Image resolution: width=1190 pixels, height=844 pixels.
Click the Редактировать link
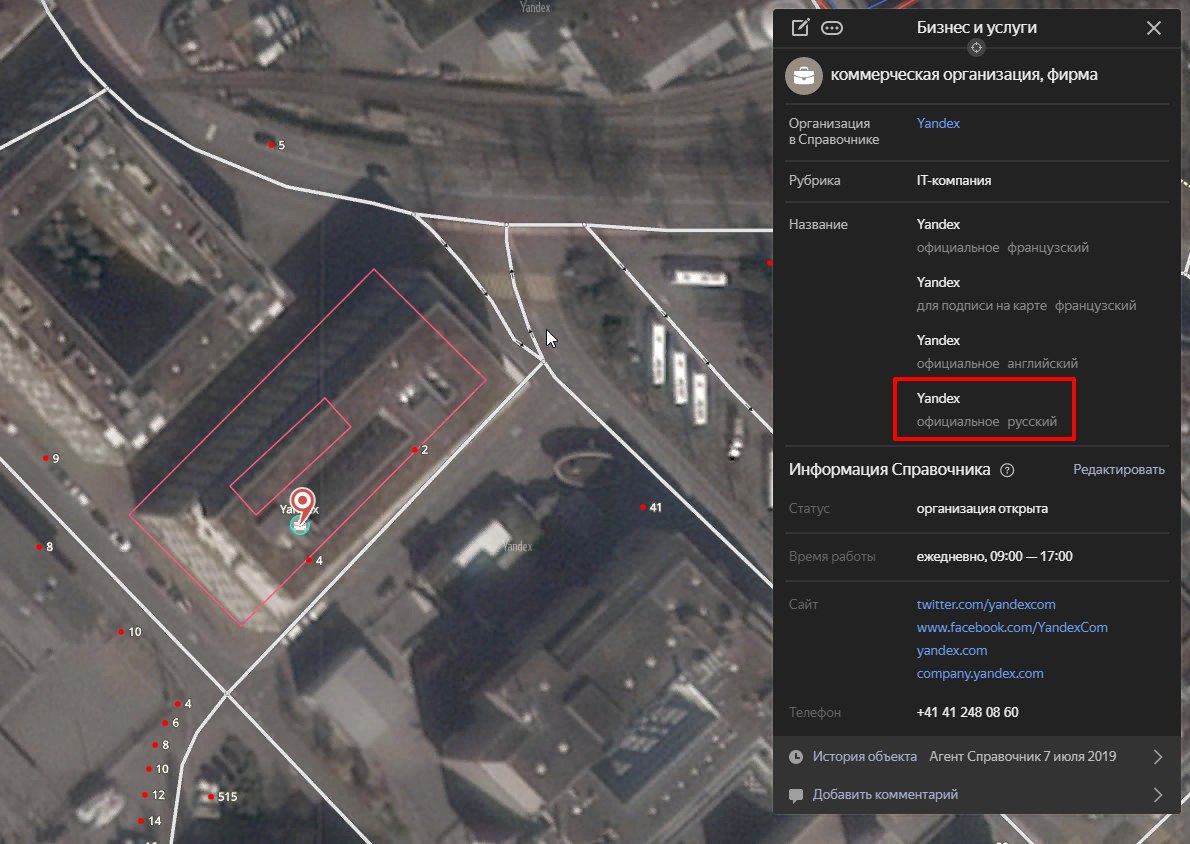(x=1119, y=470)
